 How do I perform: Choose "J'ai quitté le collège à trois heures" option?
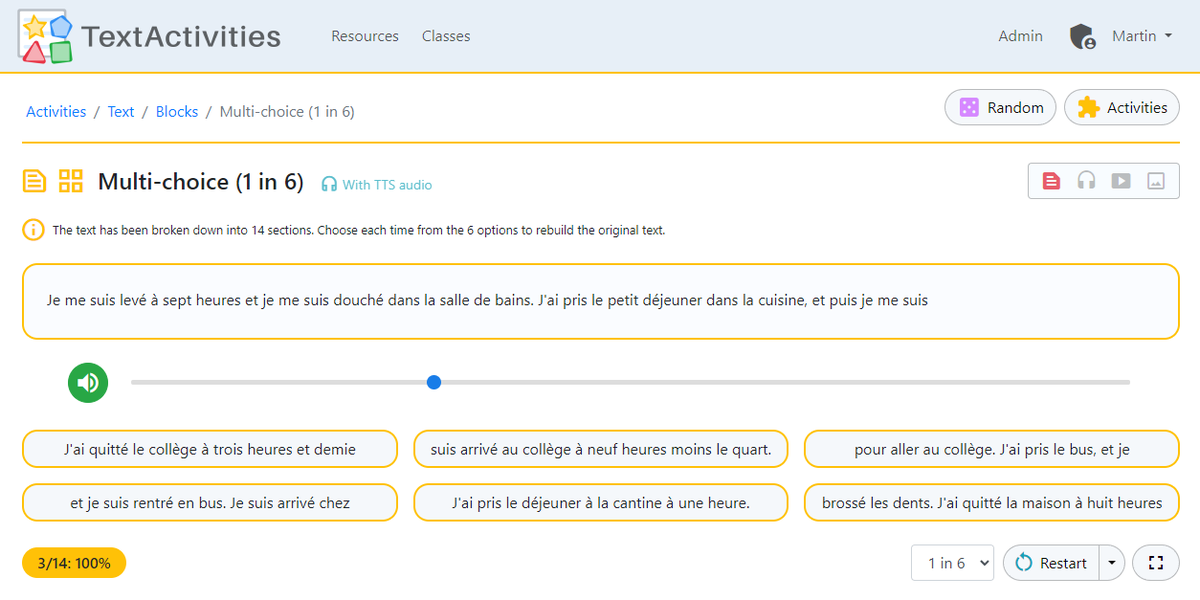click(210, 449)
